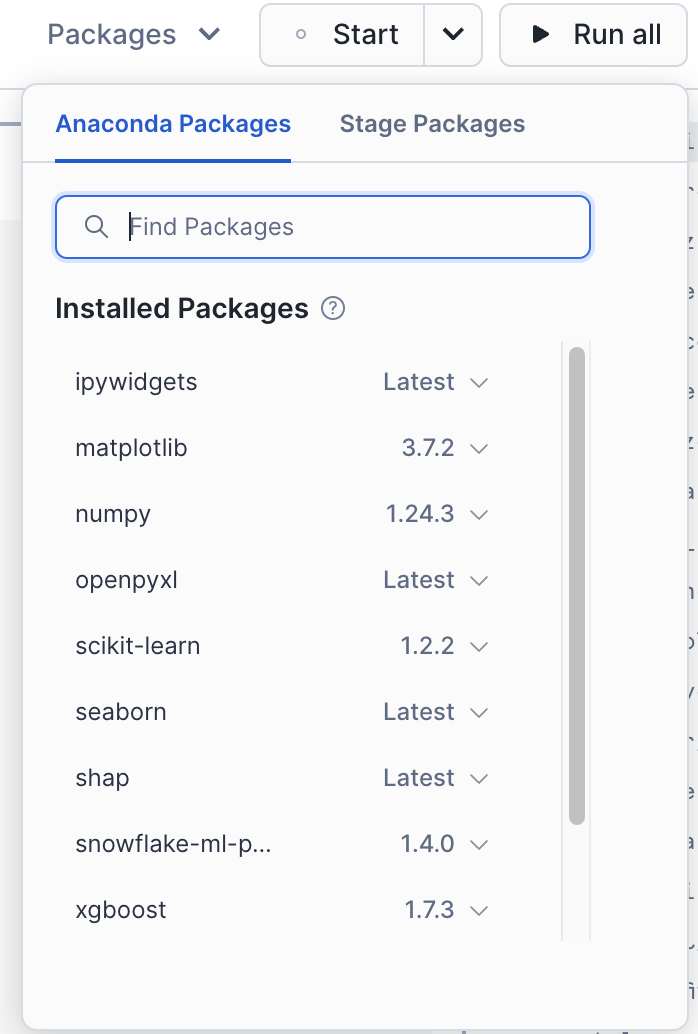This screenshot has width=698, height=1034.
Task: Switch to the Stage Packages tab
Action: tap(431, 124)
